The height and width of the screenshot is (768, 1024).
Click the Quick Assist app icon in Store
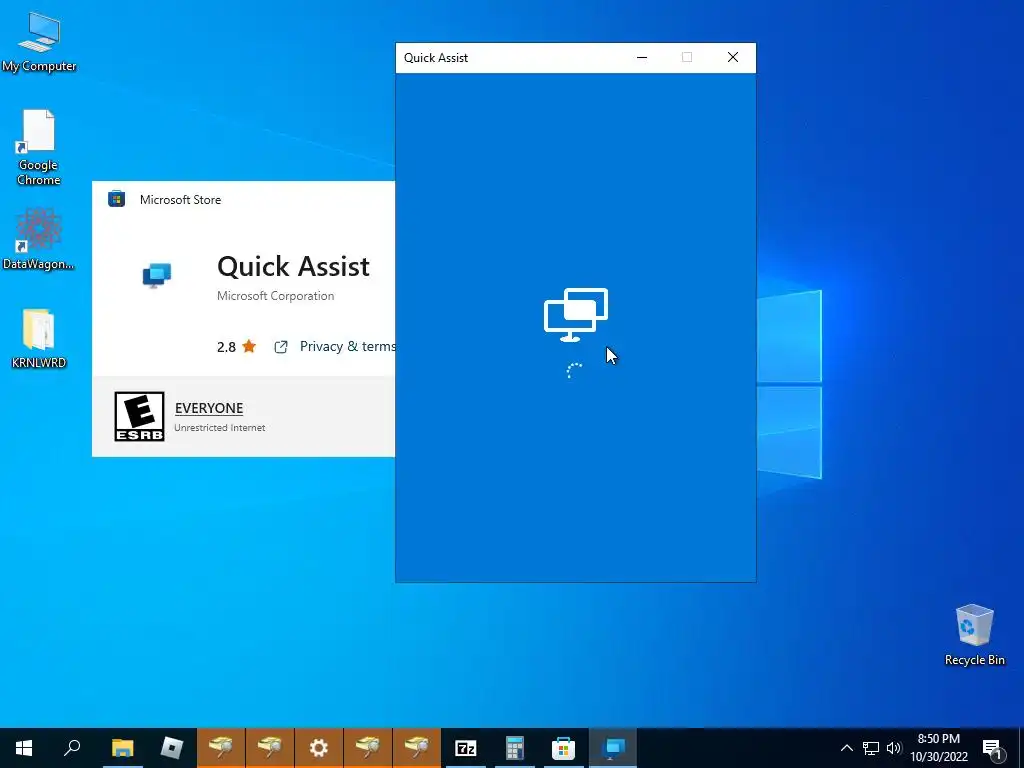tap(157, 275)
